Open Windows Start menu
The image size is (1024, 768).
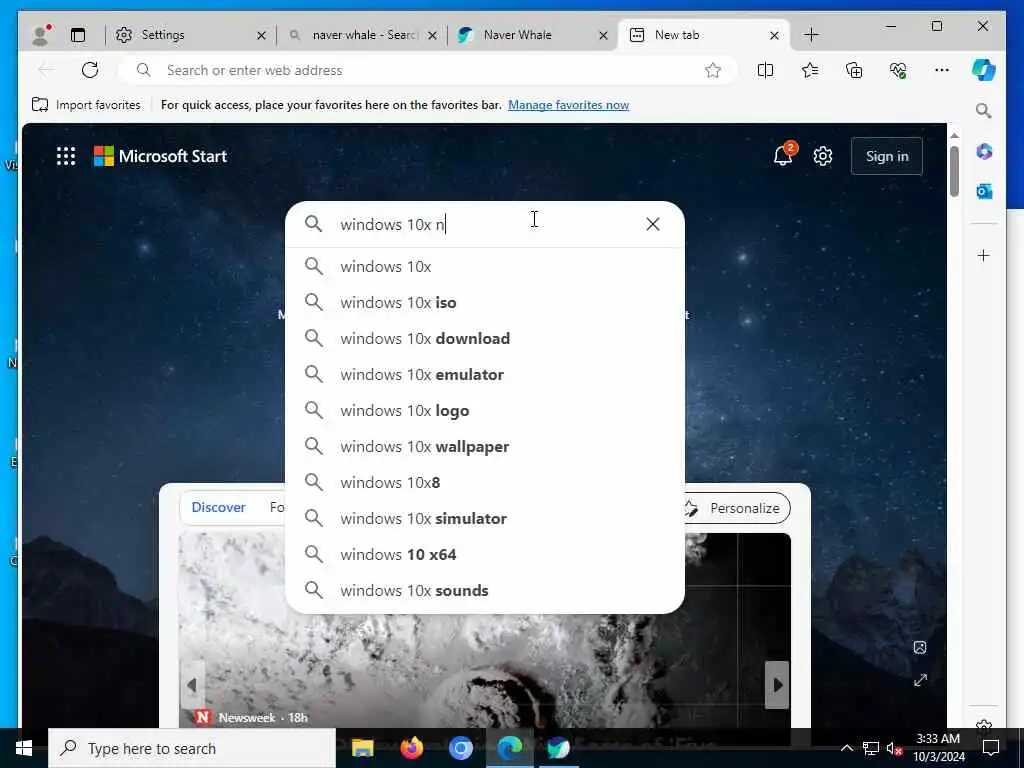[x=24, y=748]
